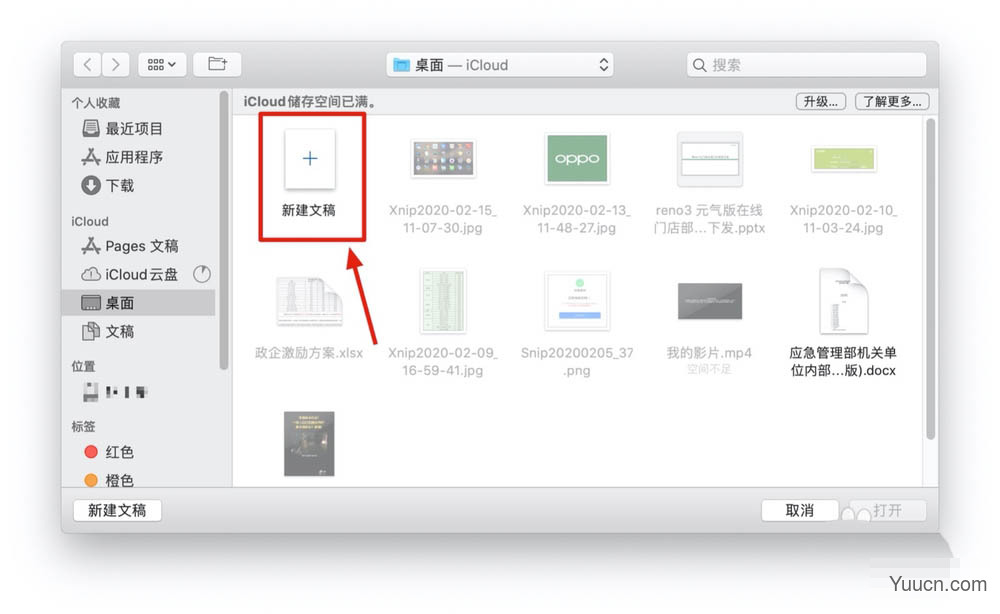1000x614 pixels.
Task: Click the magnifying glass search icon
Action: (699, 65)
